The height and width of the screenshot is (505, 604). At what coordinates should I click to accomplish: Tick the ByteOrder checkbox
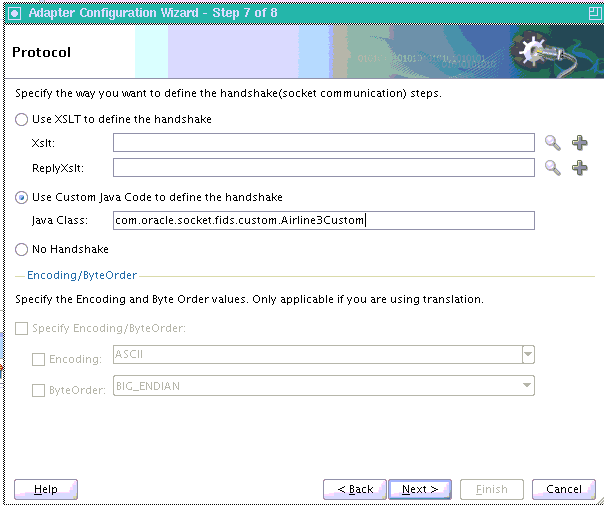coord(38,391)
